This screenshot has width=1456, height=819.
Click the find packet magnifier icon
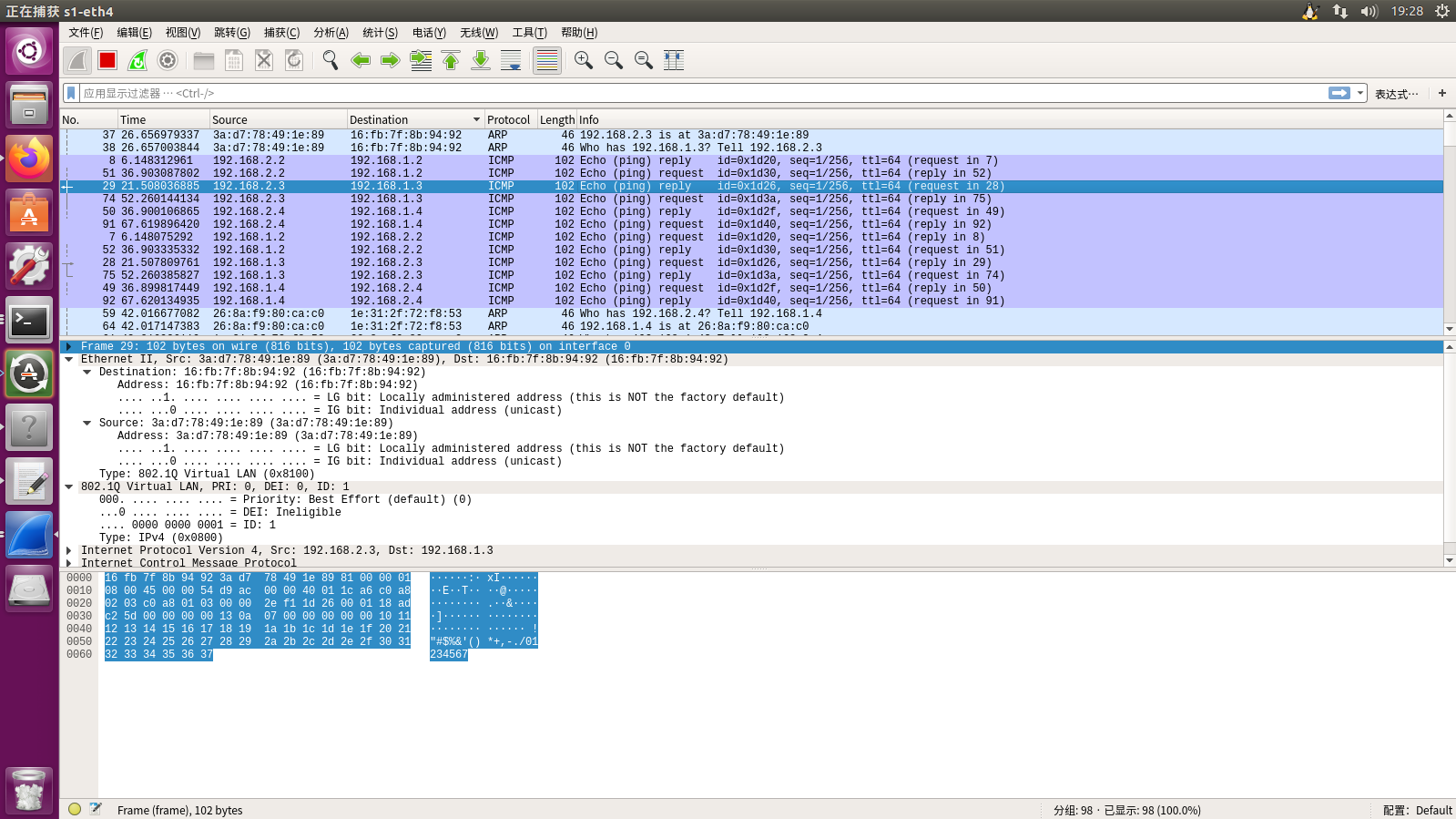(330, 60)
